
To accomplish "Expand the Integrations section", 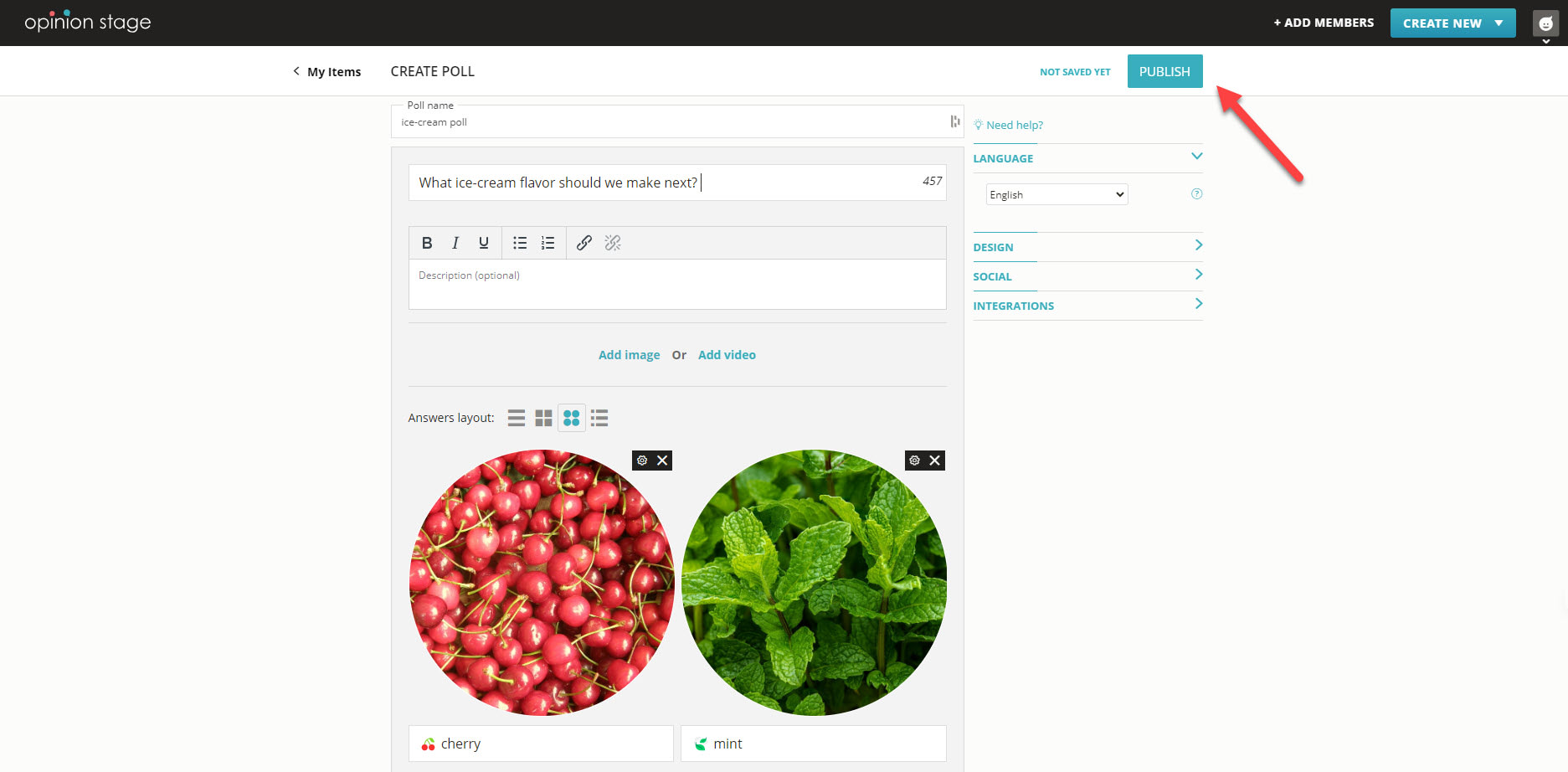I will [1087, 306].
